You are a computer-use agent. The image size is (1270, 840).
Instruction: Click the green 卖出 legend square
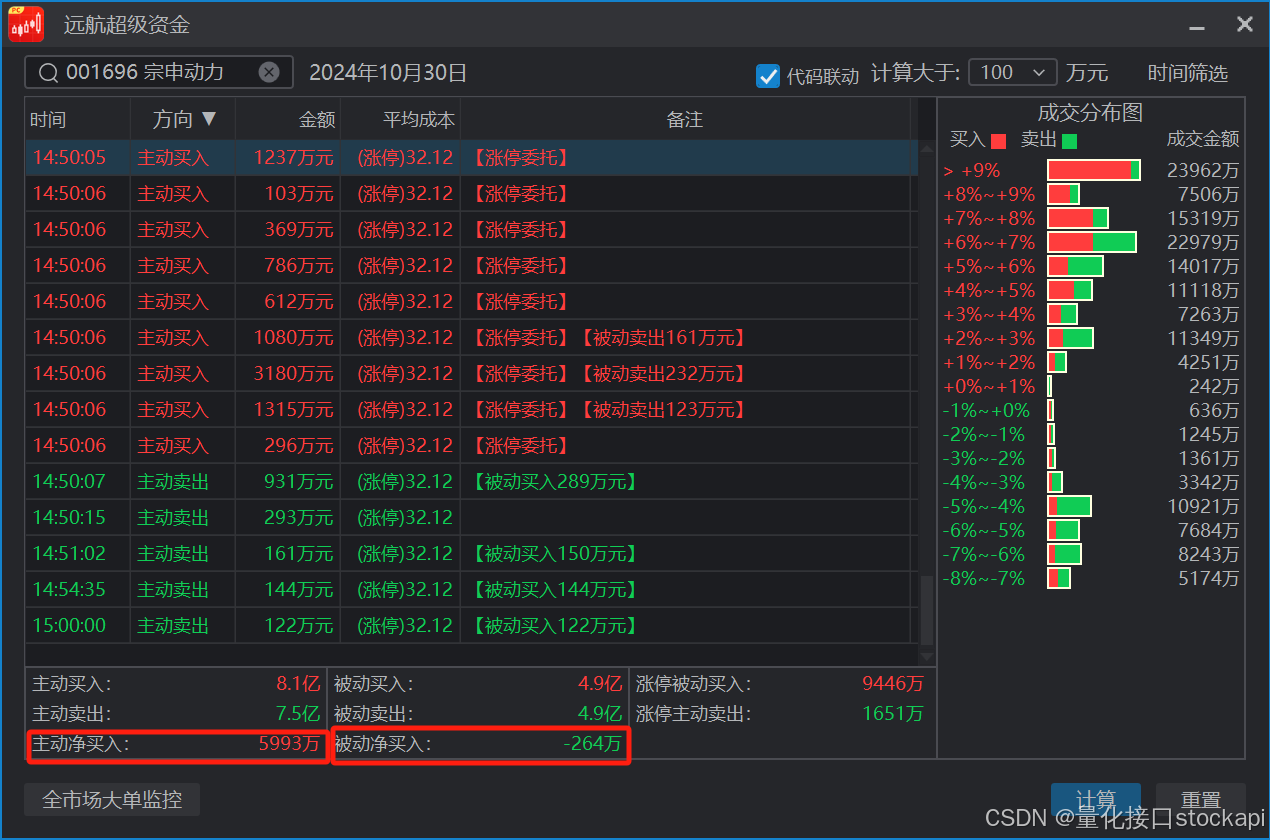[1069, 141]
